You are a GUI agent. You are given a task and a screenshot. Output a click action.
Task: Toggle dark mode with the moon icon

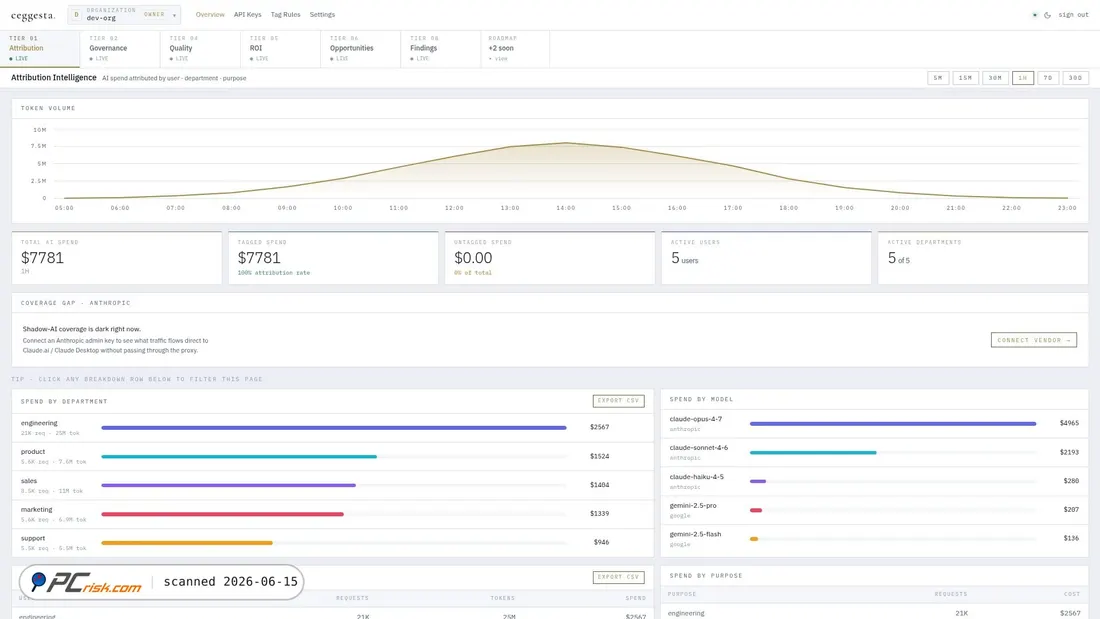(x=1047, y=15)
